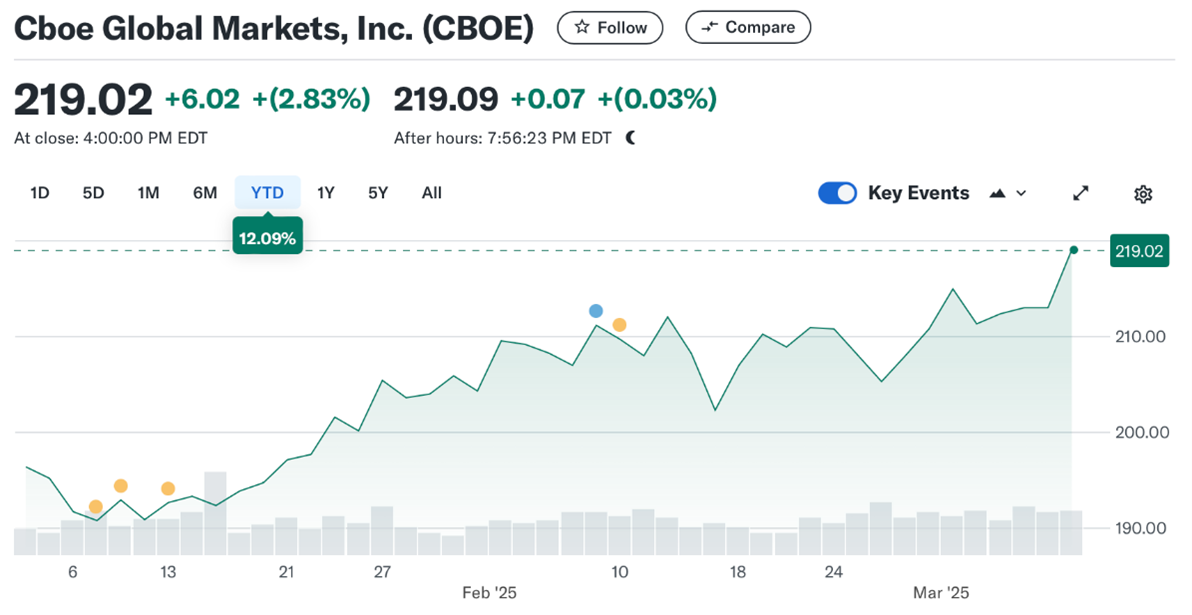The width and height of the screenshot is (1192, 615).
Task: Select the 5Y time range
Action: coord(378,193)
